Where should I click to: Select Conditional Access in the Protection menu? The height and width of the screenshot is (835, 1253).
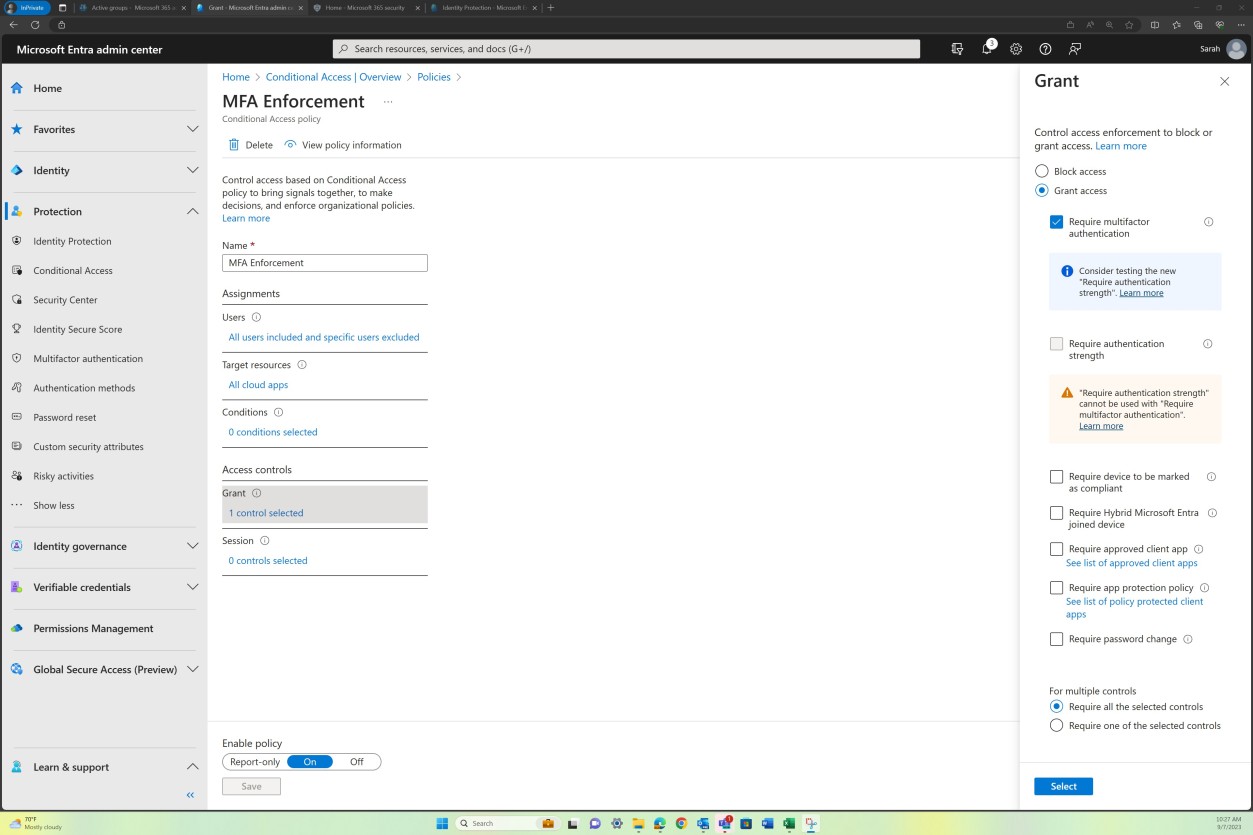click(71, 270)
